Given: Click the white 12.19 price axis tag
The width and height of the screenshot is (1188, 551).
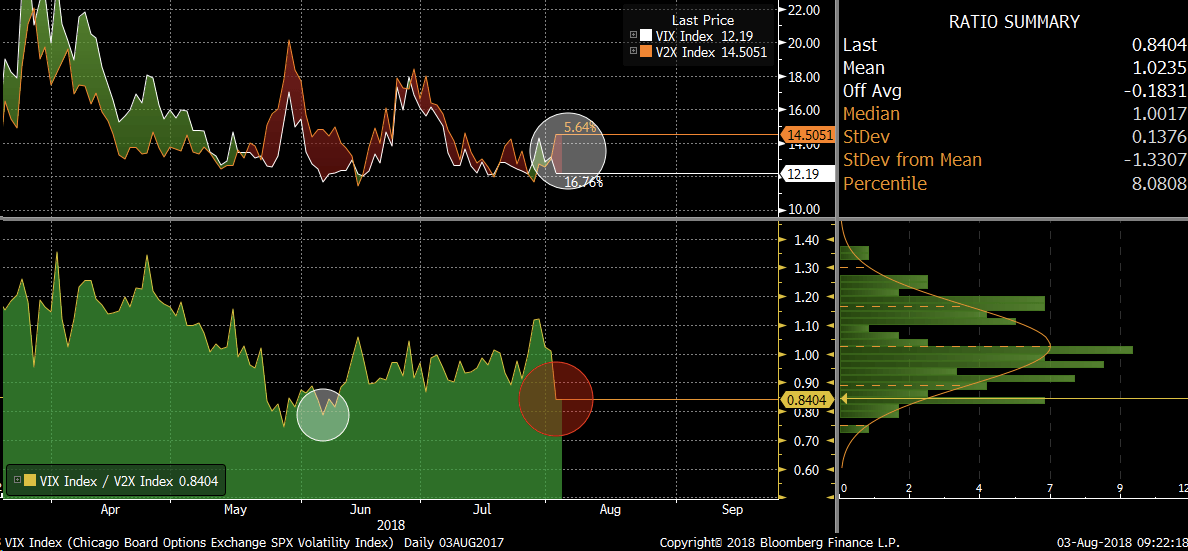Looking at the screenshot, I should coord(808,174).
